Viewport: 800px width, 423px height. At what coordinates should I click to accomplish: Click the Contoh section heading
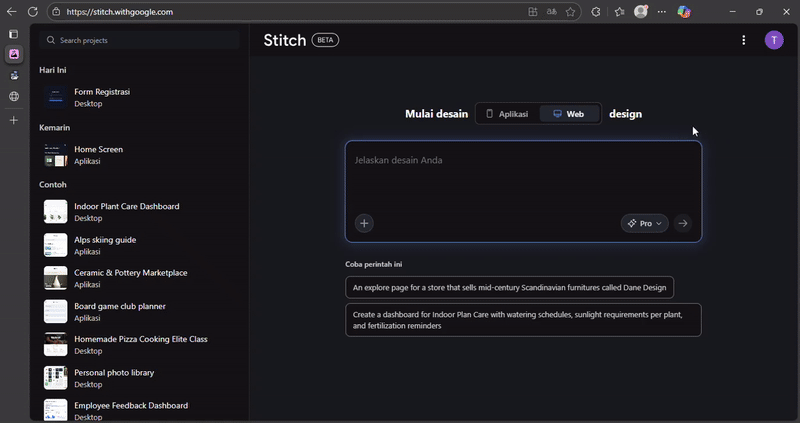tap(53, 185)
